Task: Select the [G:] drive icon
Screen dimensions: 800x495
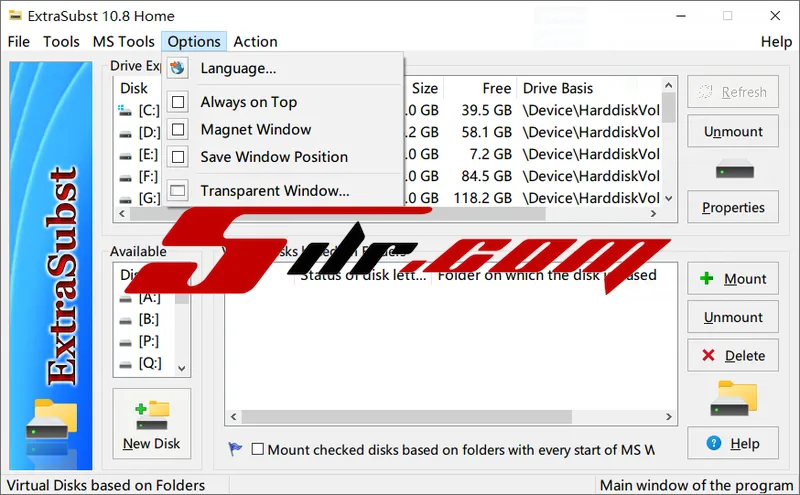Action: tap(125, 199)
